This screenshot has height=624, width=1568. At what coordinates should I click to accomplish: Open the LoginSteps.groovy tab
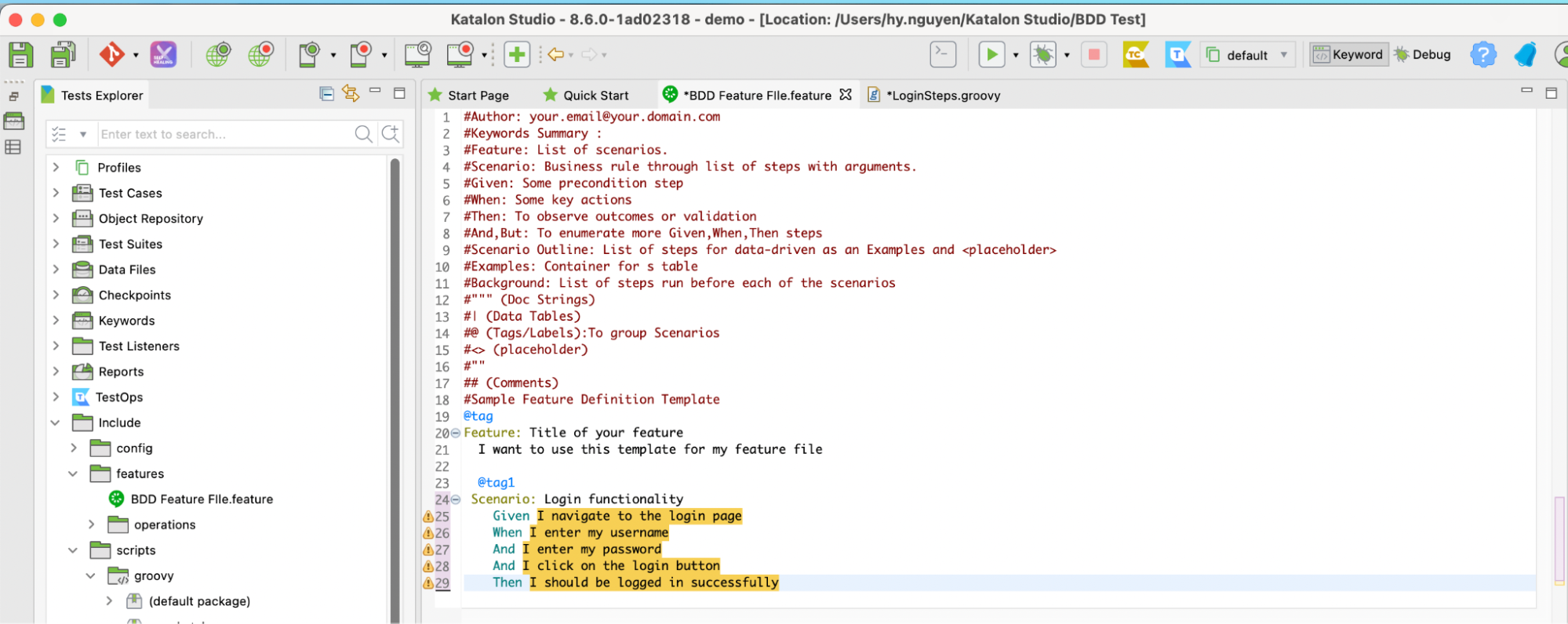pos(934,95)
